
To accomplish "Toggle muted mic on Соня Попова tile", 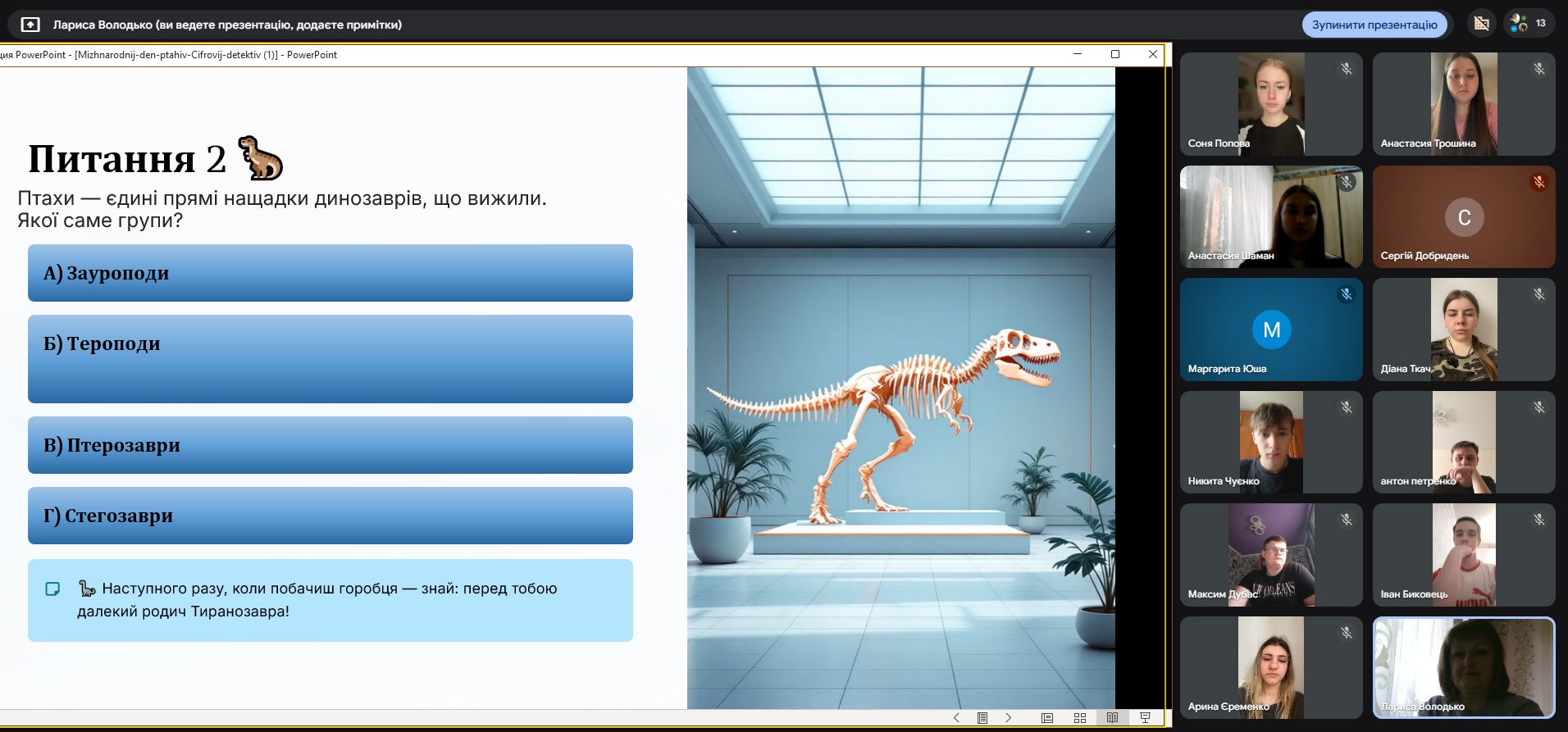I will tap(1347, 69).
